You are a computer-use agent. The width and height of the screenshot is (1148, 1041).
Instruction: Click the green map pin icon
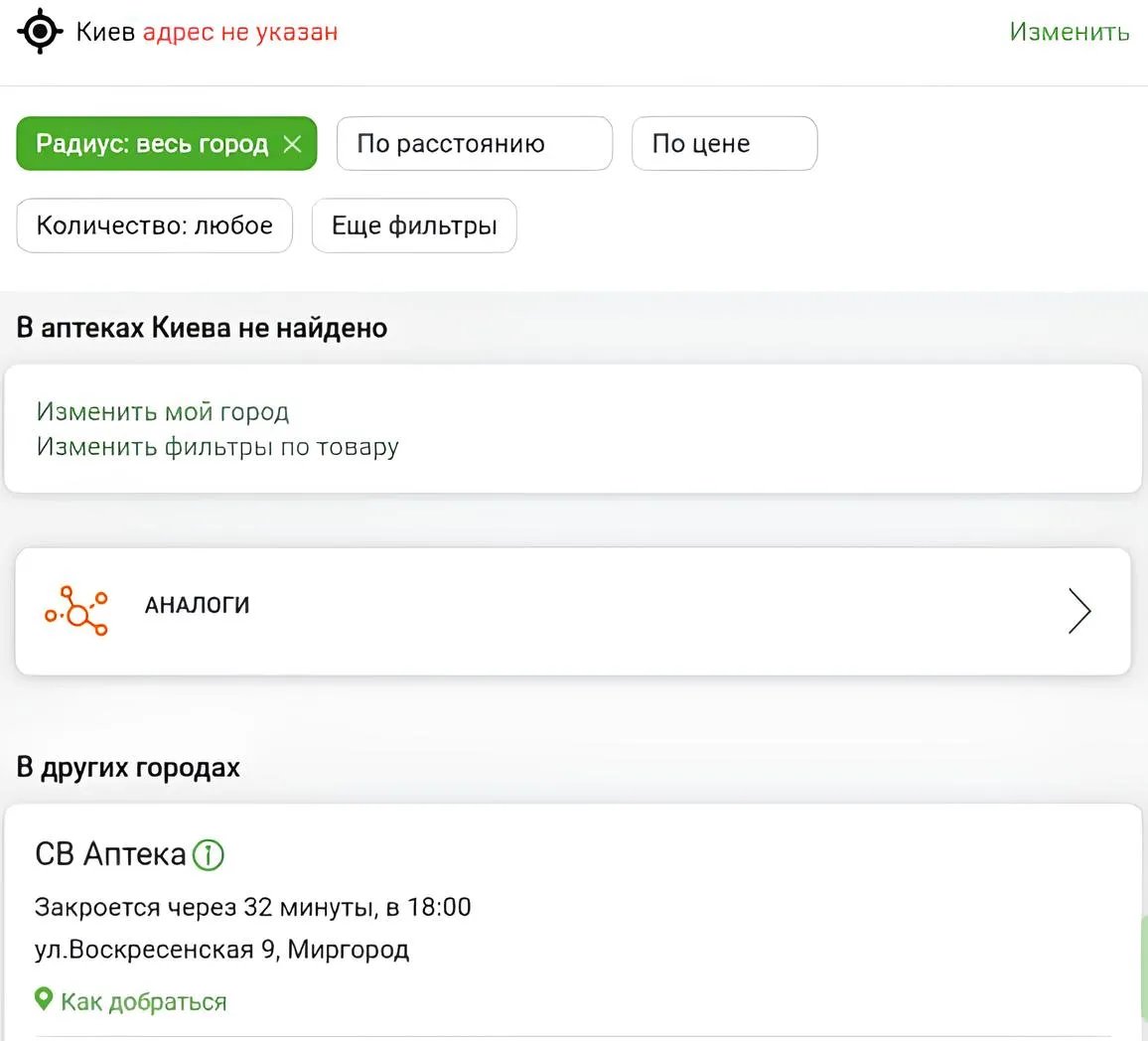pos(43,999)
